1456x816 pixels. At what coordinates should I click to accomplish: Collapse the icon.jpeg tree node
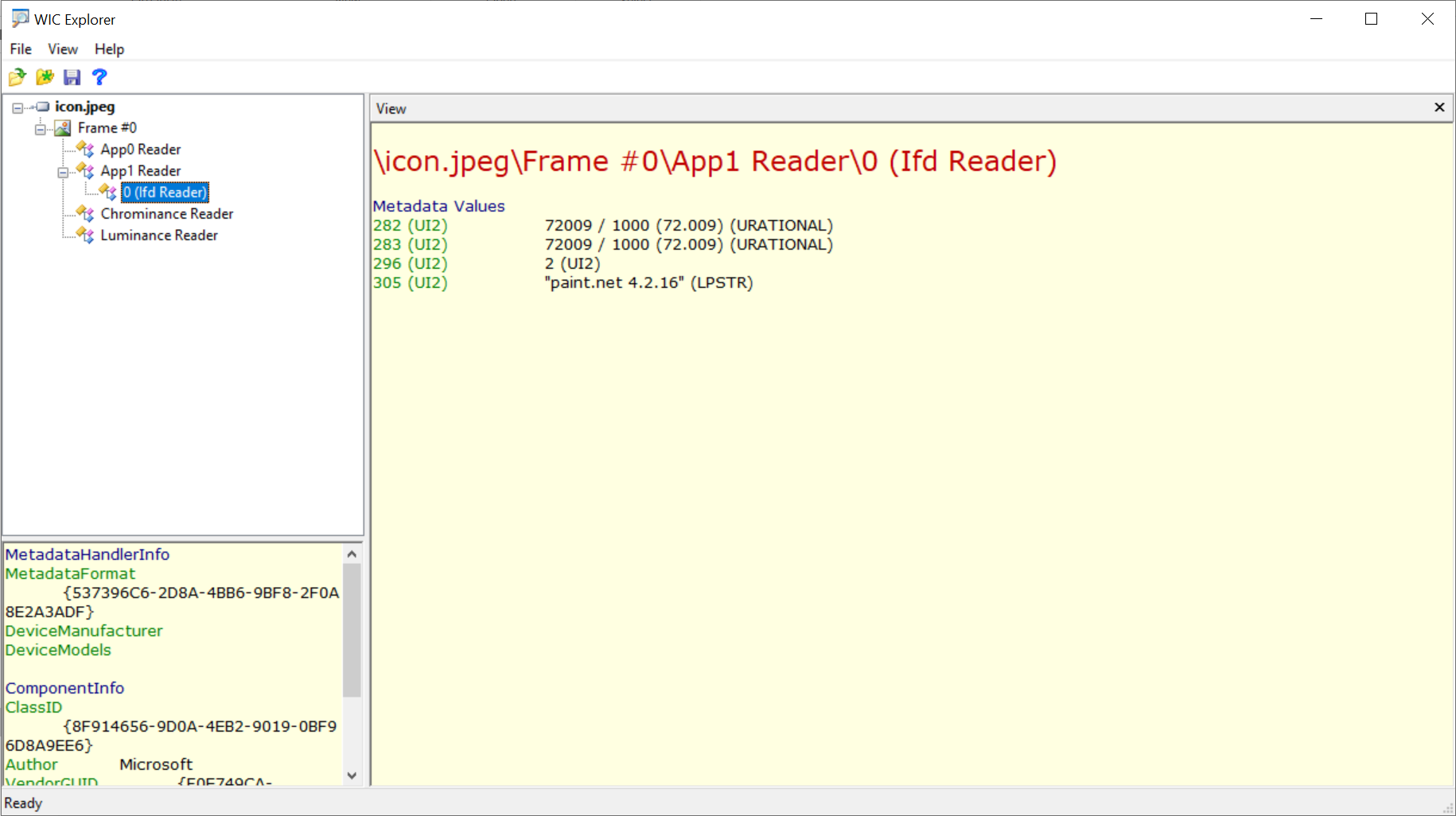coord(19,106)
